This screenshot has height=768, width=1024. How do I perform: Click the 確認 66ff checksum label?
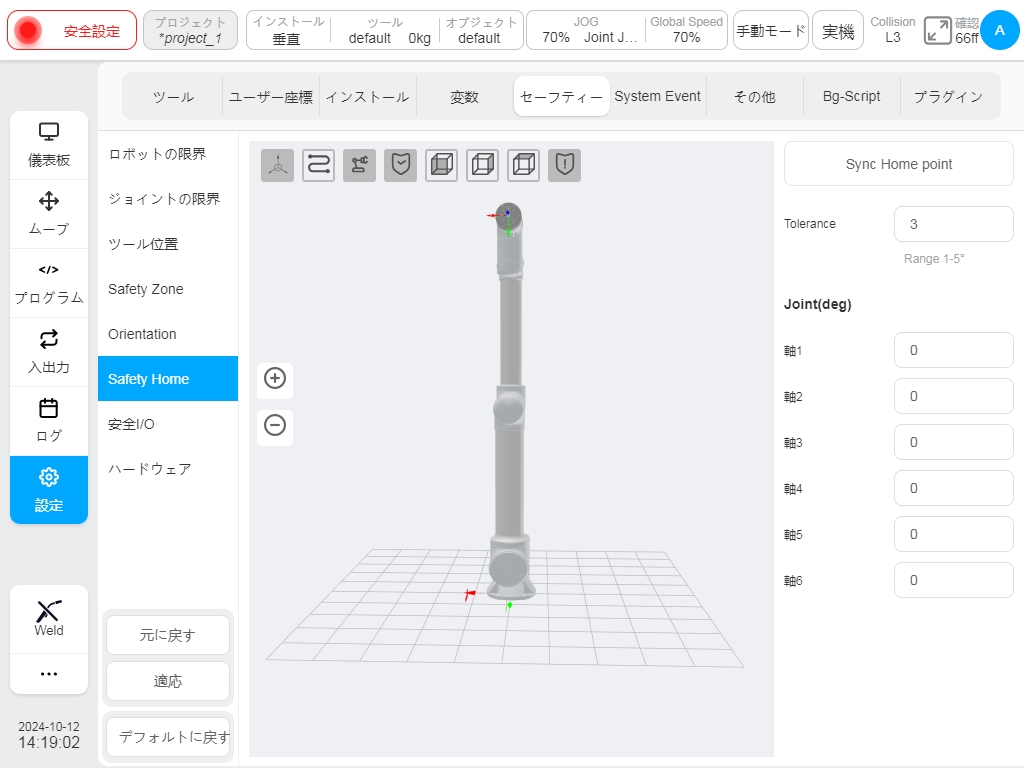coord(967,31)
